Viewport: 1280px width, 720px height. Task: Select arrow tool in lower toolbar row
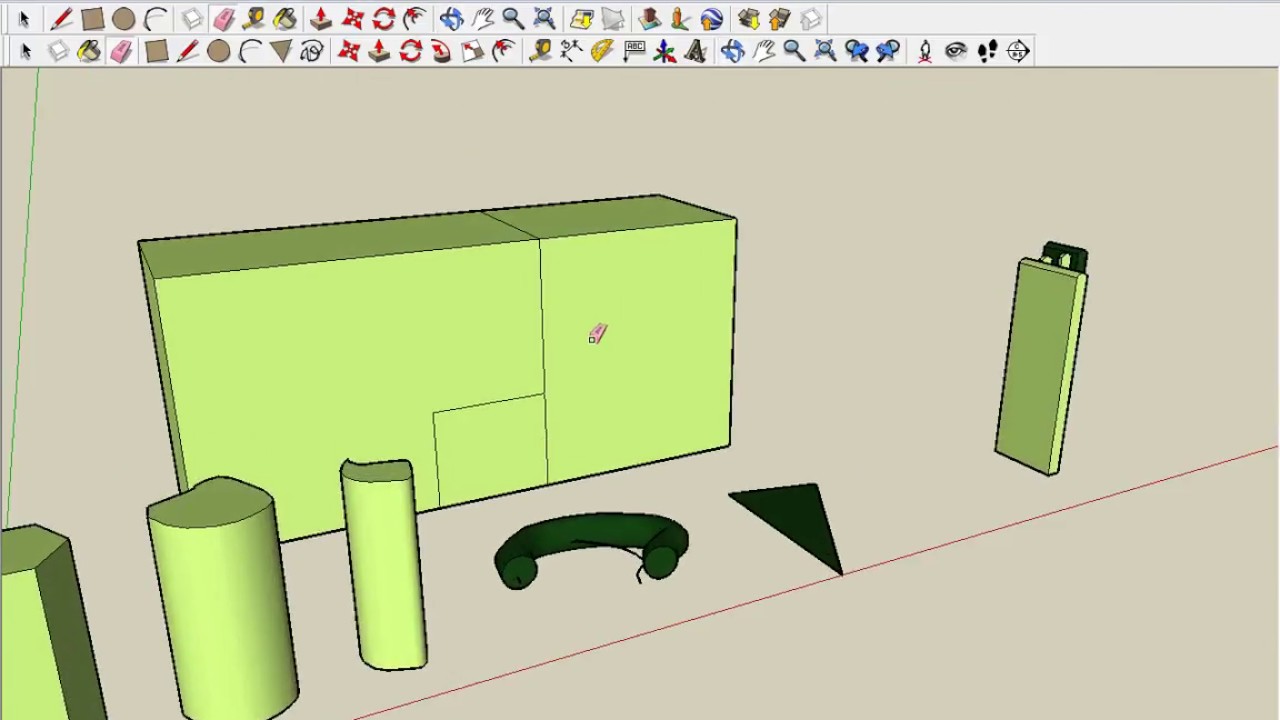point(26,51)
